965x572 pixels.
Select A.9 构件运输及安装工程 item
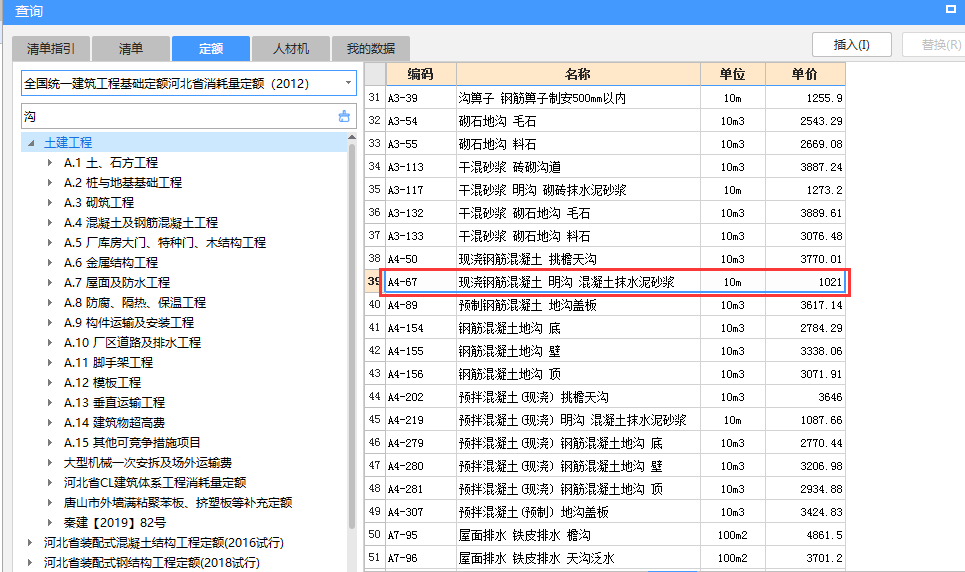(x=129, y=323)
